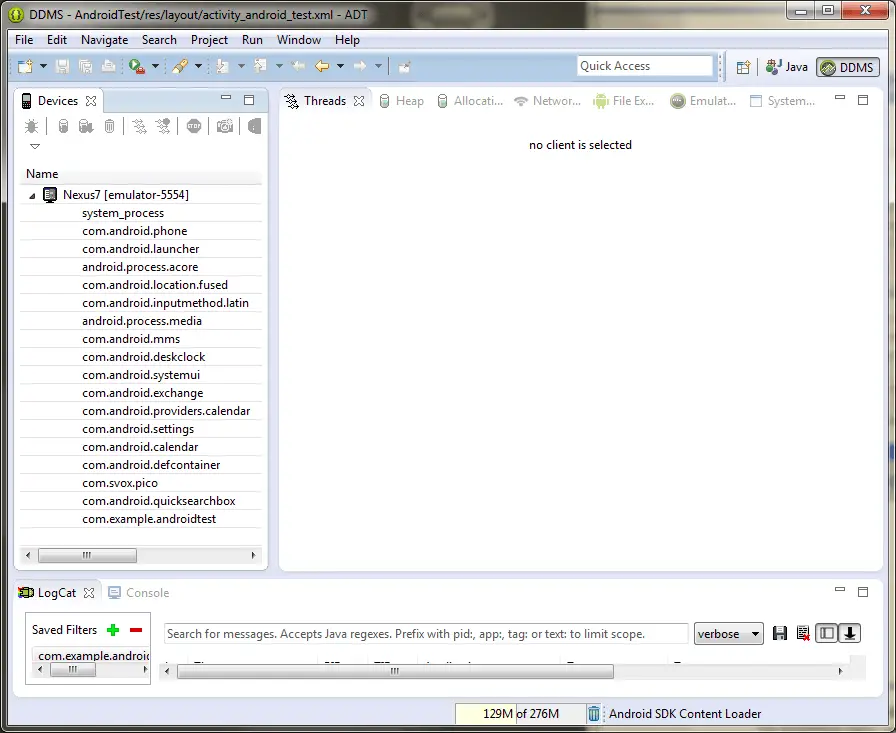Open the Window menu

click(298, 40)
